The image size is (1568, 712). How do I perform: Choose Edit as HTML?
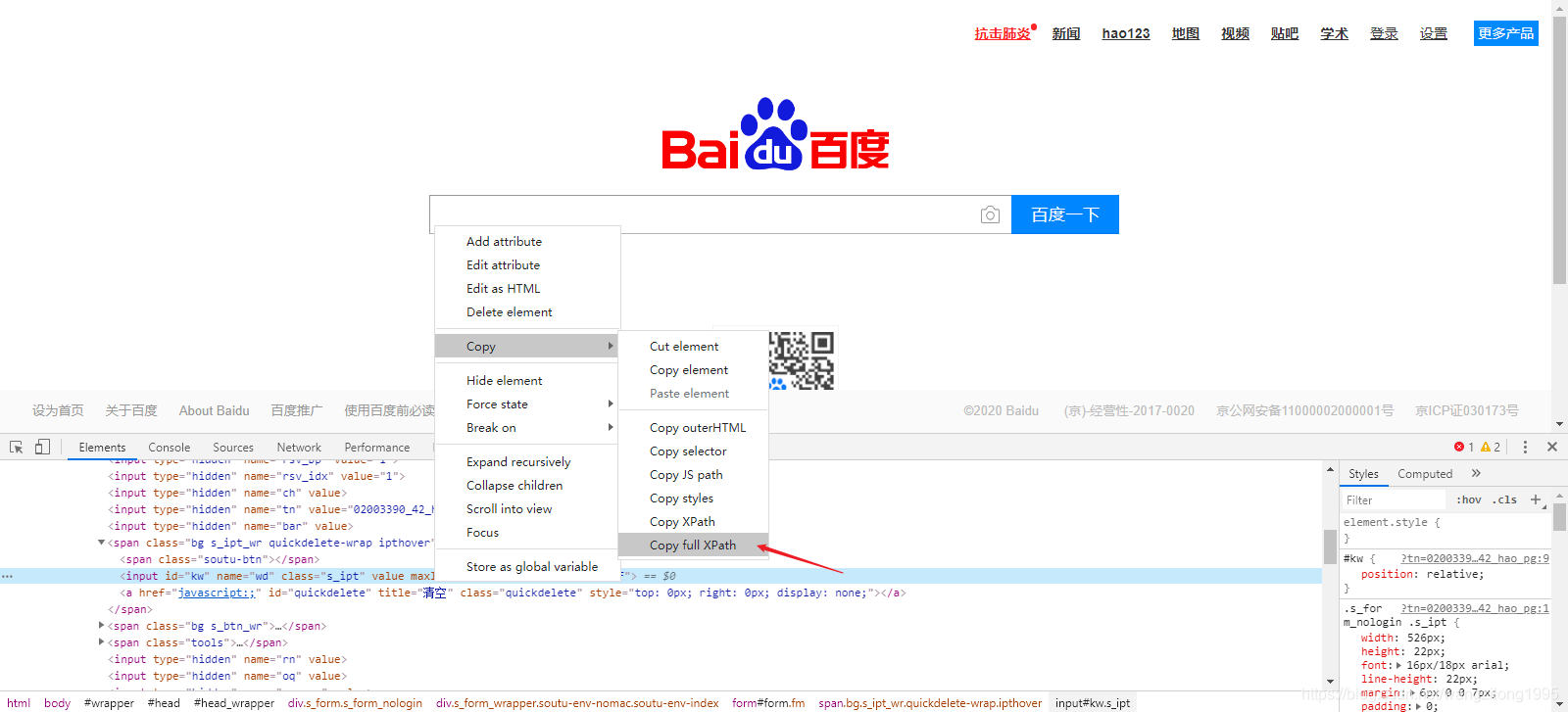(x=527, y=288)
